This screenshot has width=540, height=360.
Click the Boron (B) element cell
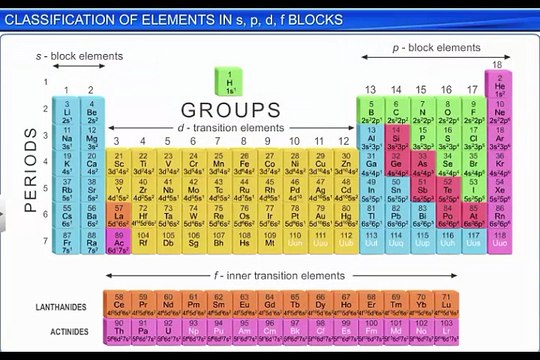click(371, 112)
